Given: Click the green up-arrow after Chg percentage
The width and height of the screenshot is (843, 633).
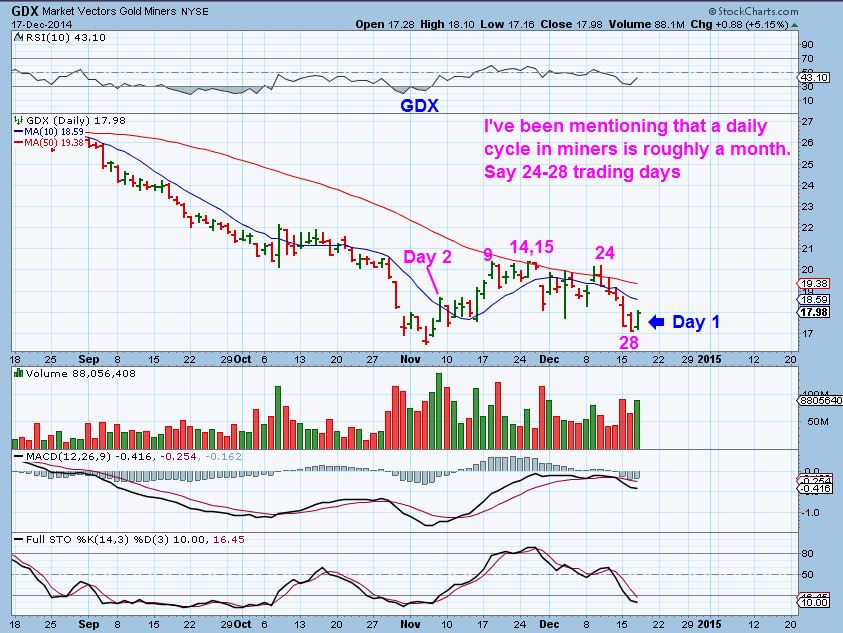Looking at the screenshot, I should [x=795, y=25].
